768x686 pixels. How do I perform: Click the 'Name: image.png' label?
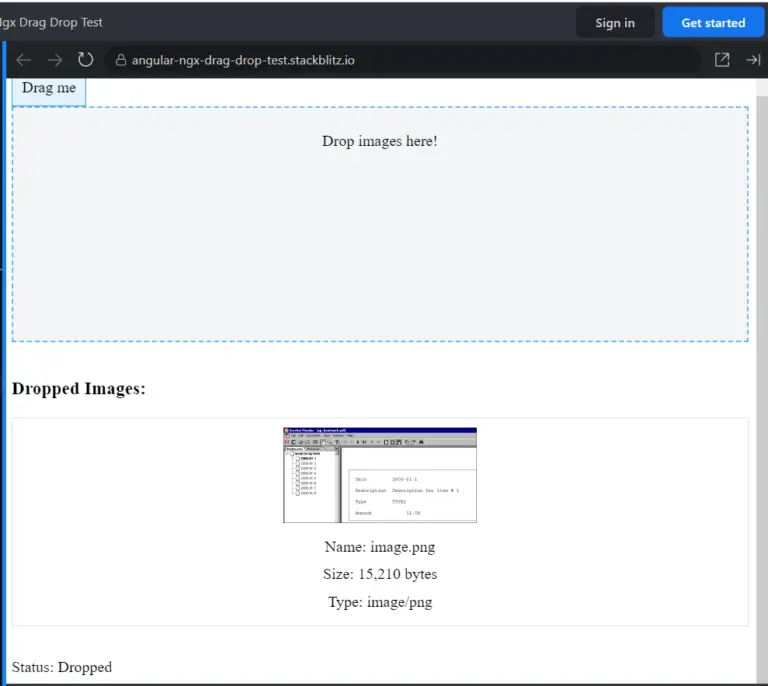coord(379,547)
